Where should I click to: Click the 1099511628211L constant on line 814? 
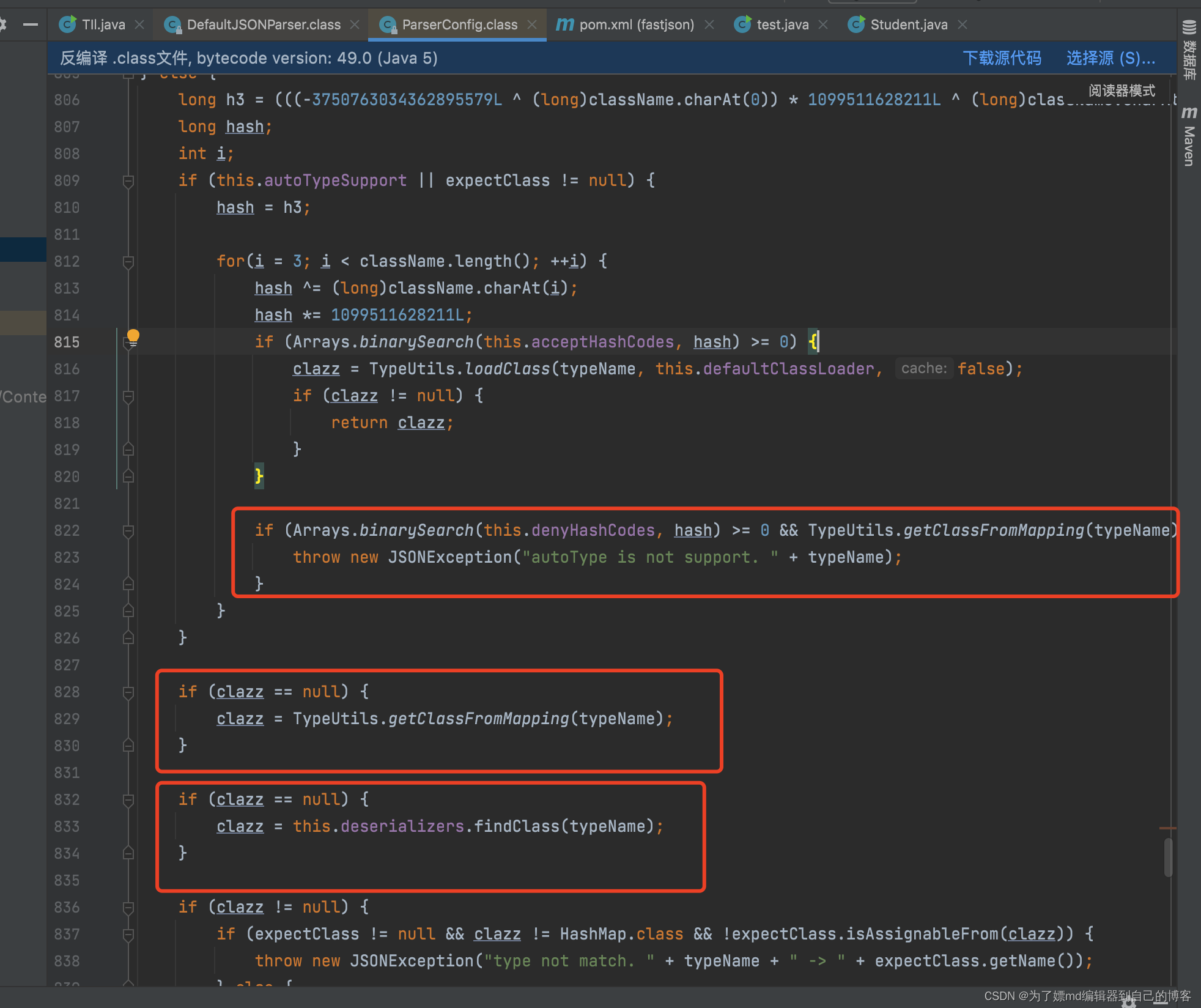pyautogui.click(x=397, y=315)
